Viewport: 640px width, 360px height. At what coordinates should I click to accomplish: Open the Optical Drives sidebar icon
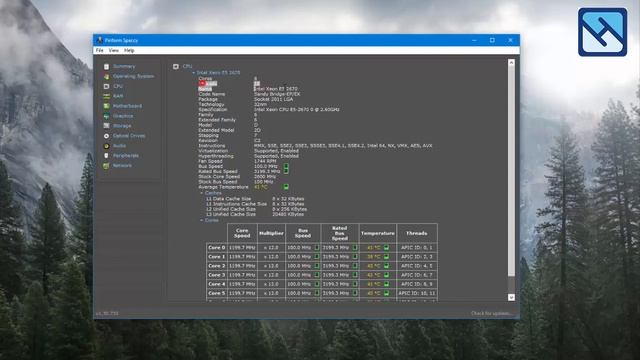(107, 136)
